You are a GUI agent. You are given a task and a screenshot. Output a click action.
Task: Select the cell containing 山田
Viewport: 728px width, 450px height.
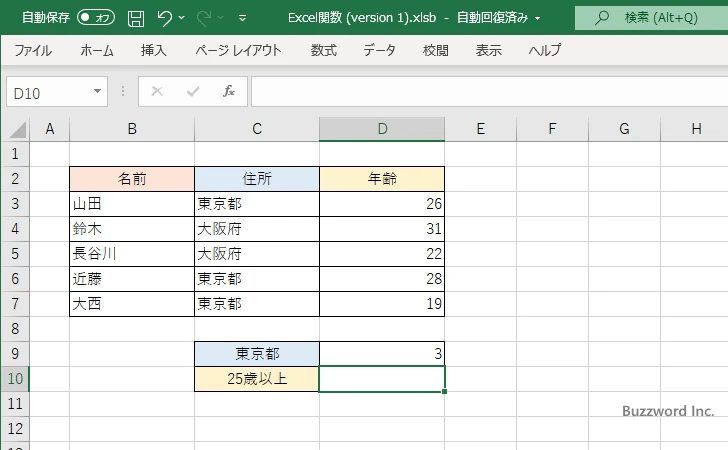[132, 204]
